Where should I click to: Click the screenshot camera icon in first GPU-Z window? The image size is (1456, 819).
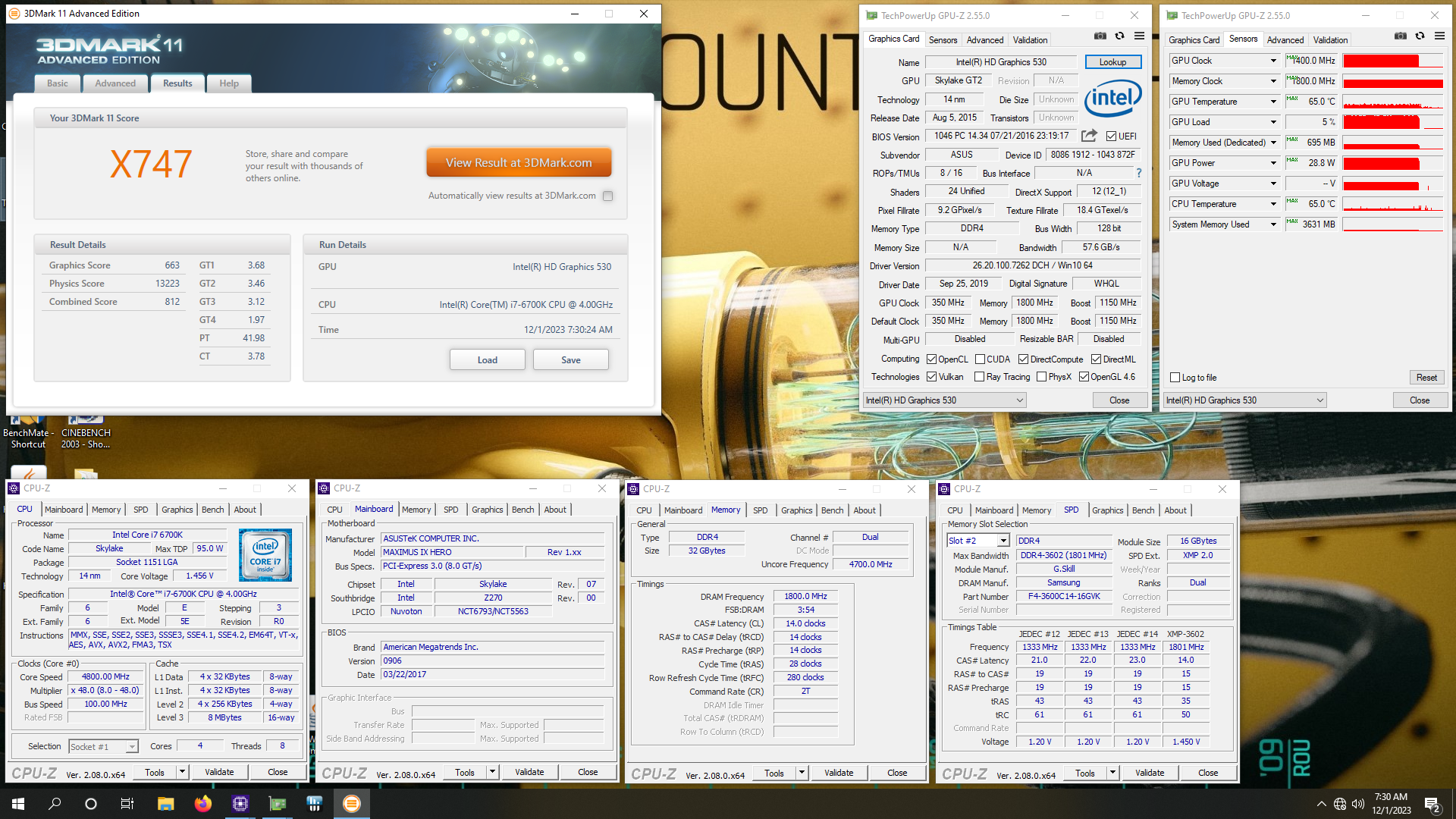click(1100, 36)
